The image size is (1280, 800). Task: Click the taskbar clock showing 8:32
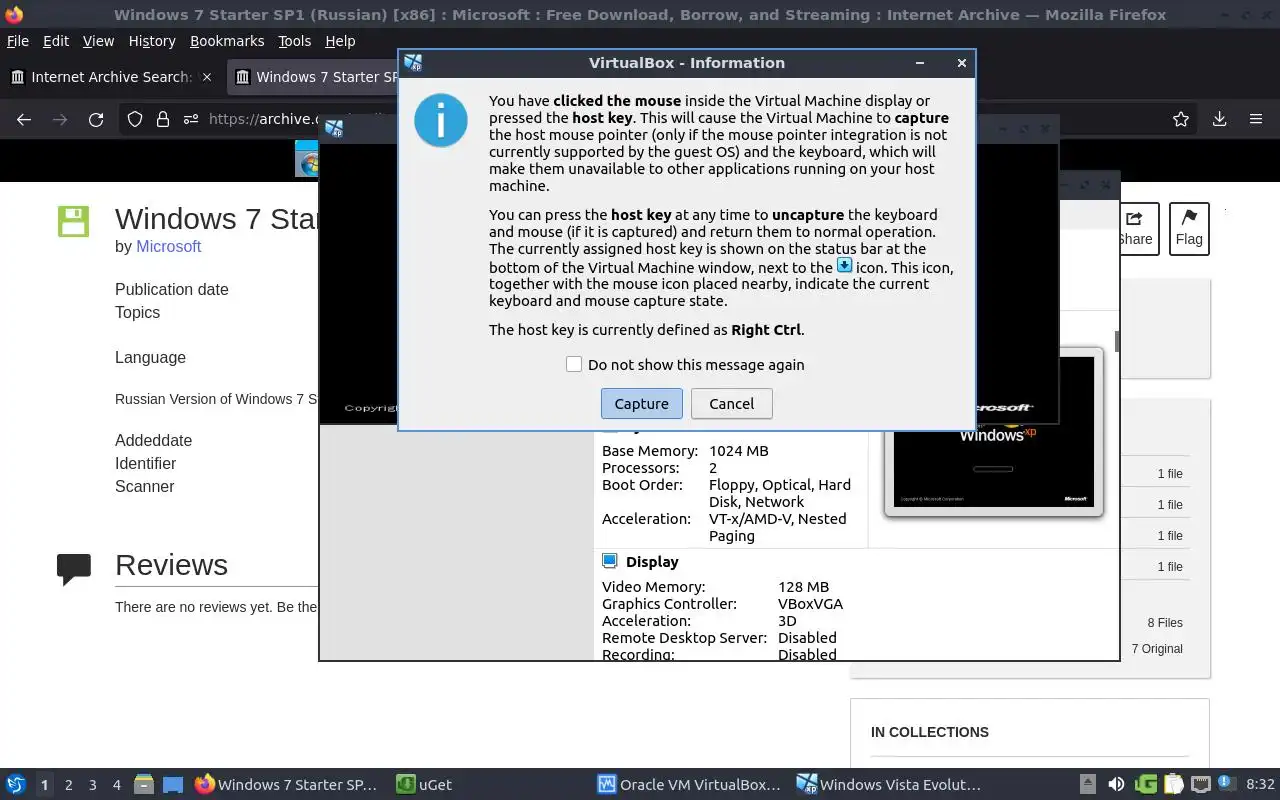[1260, 785]
